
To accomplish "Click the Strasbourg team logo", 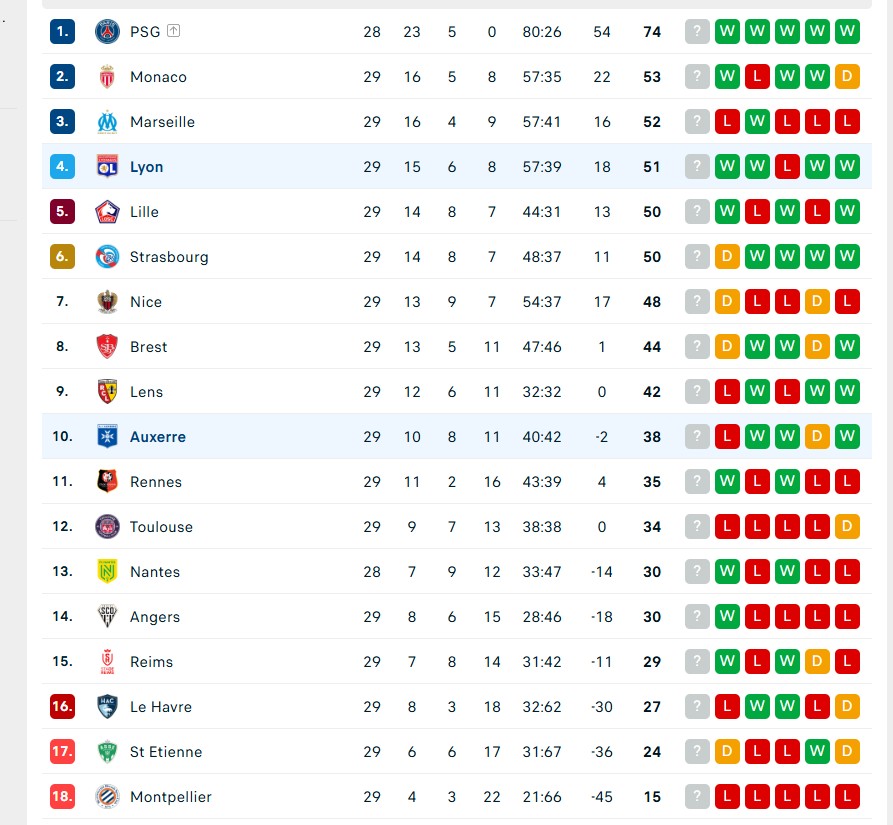I will coord(107,257).
